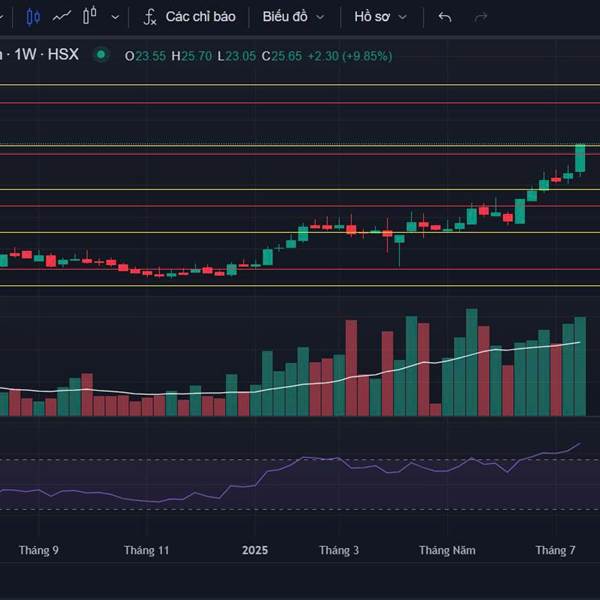The height and width of the screenshot is (600, 600).
Task: Click the close value C25.65
Action: (282, 56)
